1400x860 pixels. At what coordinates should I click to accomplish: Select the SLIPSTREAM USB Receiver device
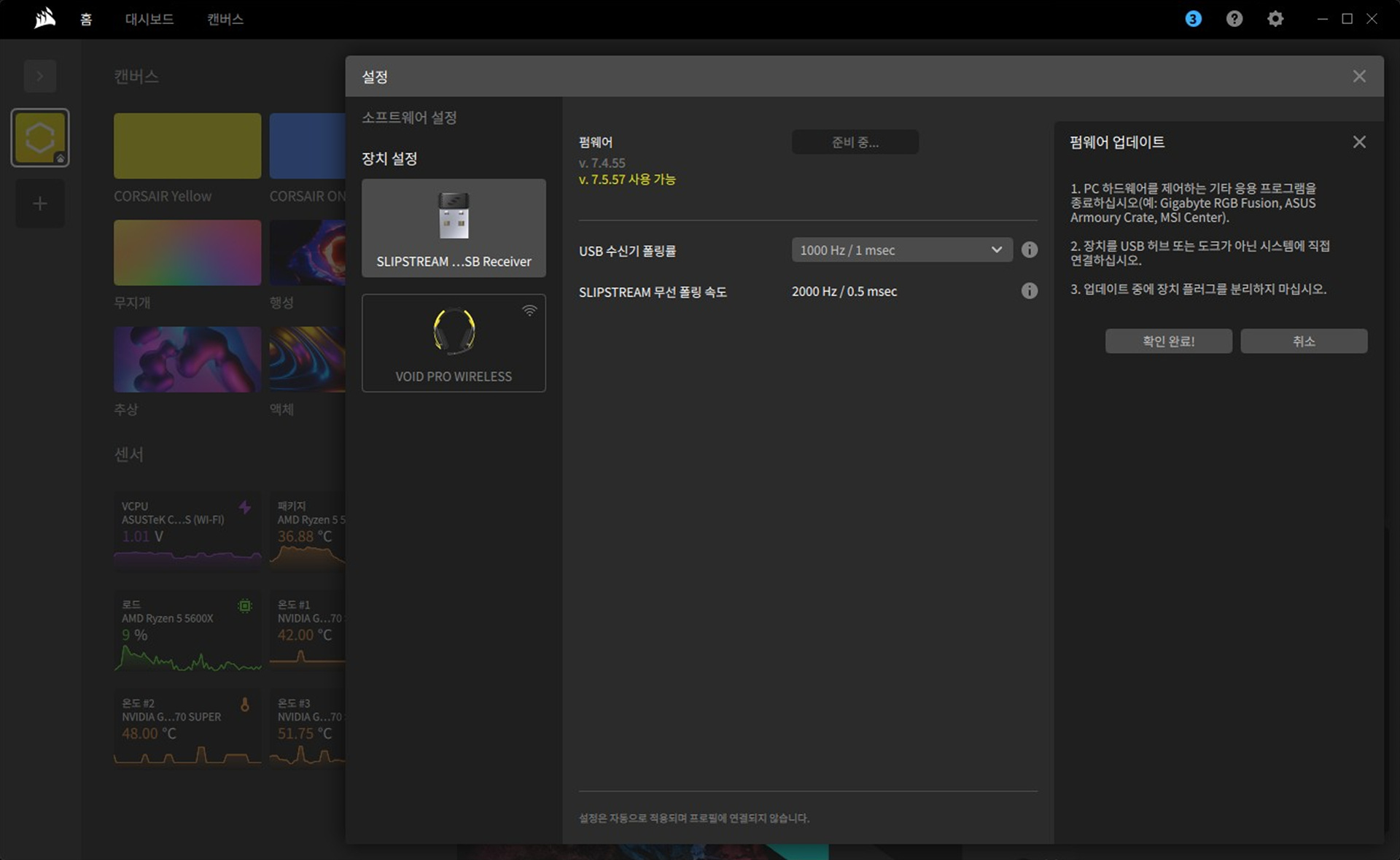[454, 228]
